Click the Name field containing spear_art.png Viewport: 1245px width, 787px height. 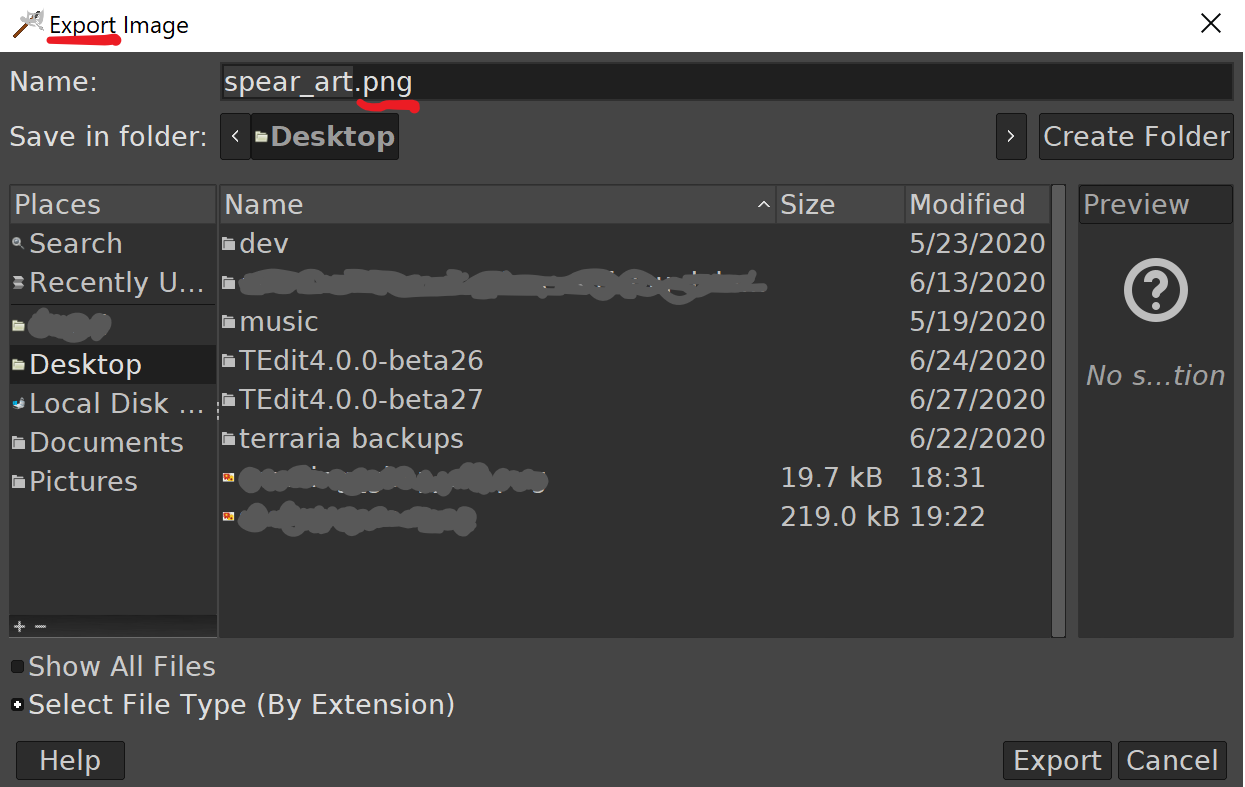[725, 82]
